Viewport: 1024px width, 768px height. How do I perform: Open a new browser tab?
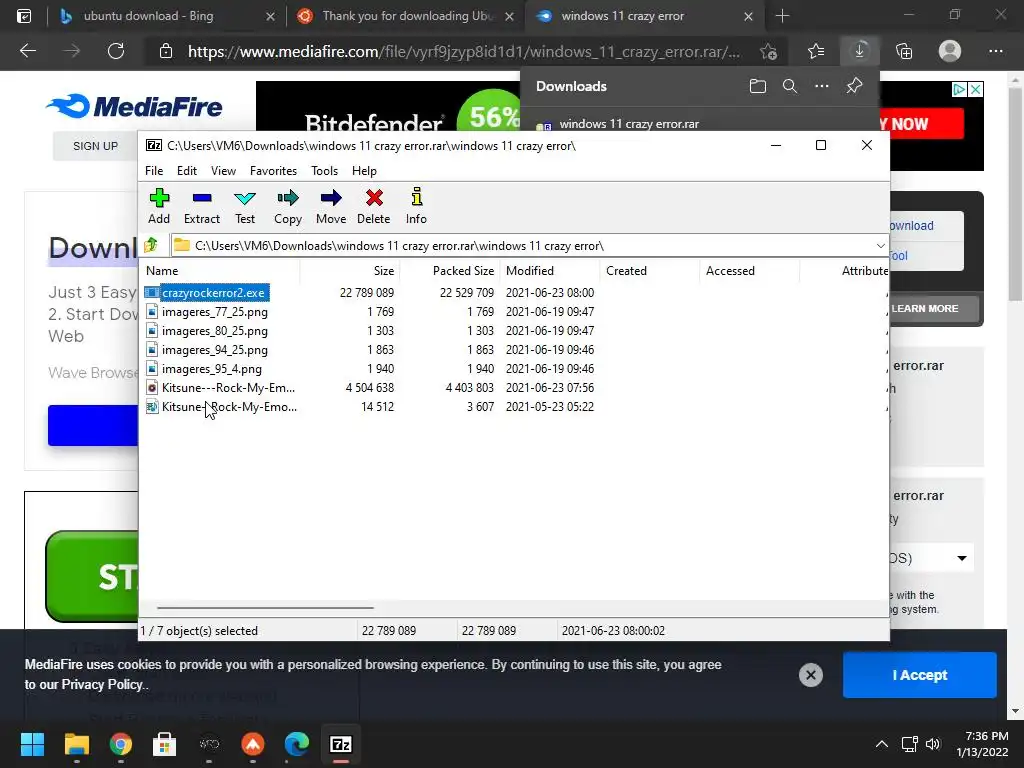pyautogui.click(x=782, y=16)
